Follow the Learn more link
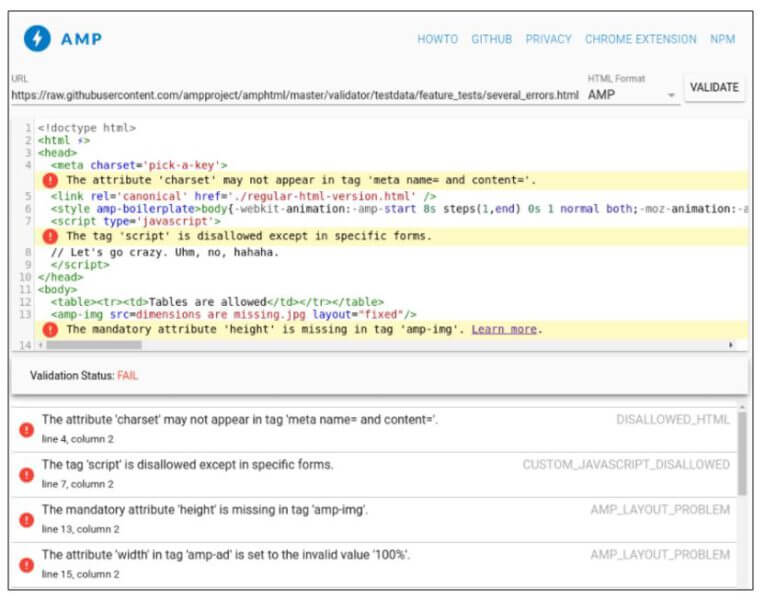 pos(504,329)
